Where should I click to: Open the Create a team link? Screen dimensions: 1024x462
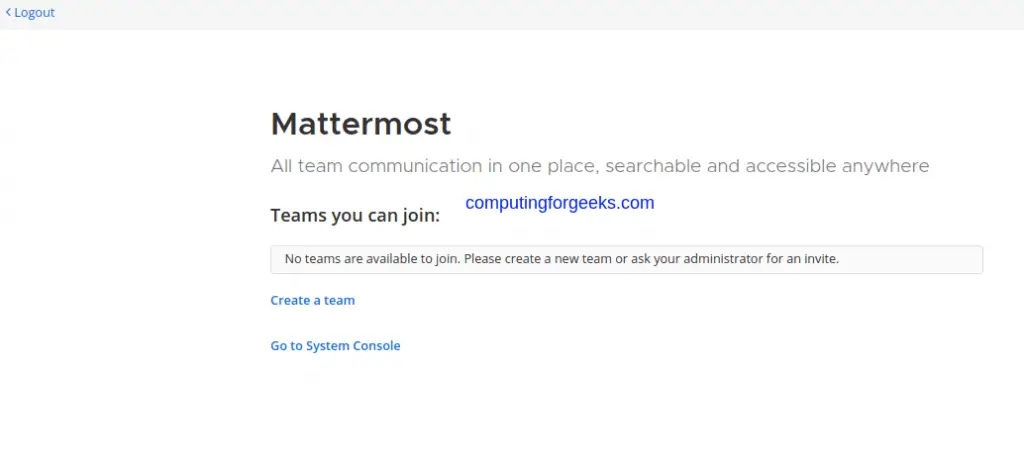coord(313,301)
